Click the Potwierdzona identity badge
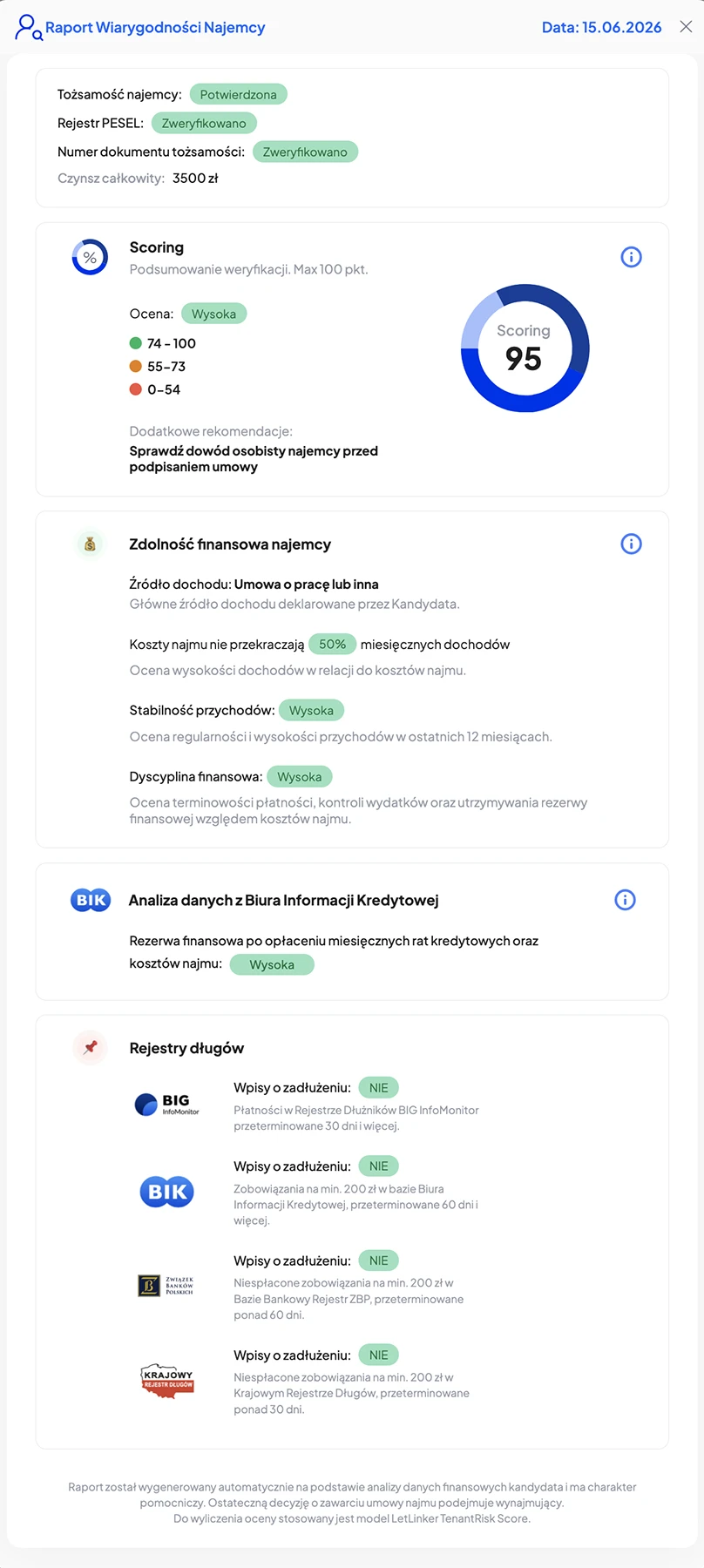 click(x=238, y=94)
